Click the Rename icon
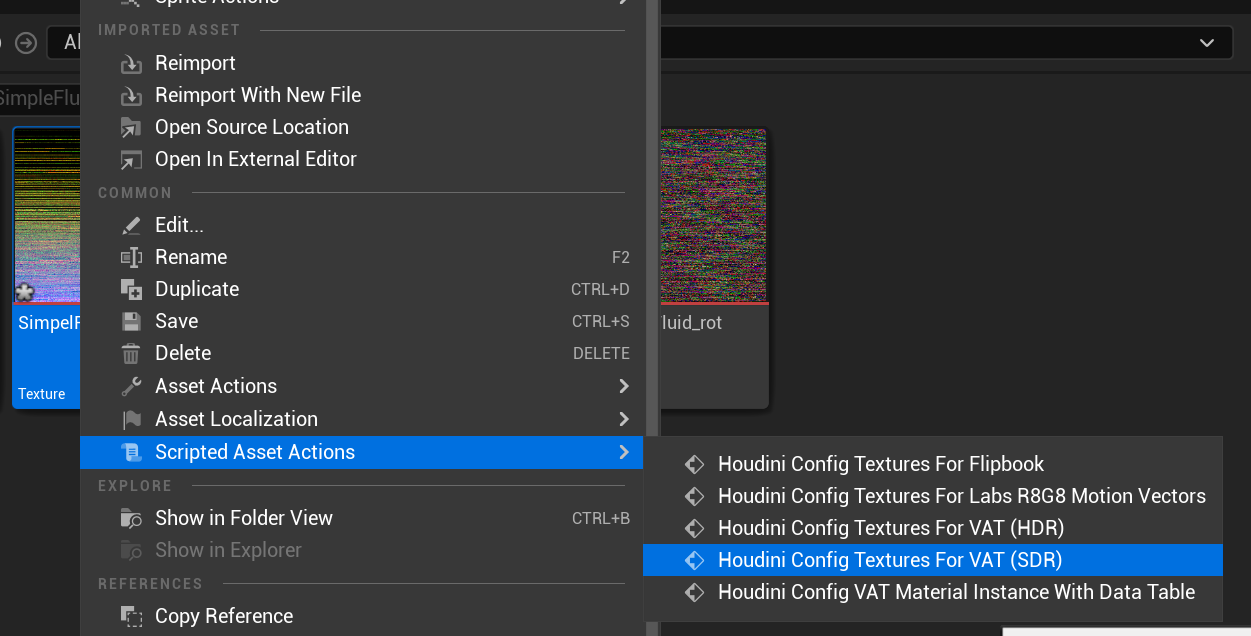 [x=131, y=258]
